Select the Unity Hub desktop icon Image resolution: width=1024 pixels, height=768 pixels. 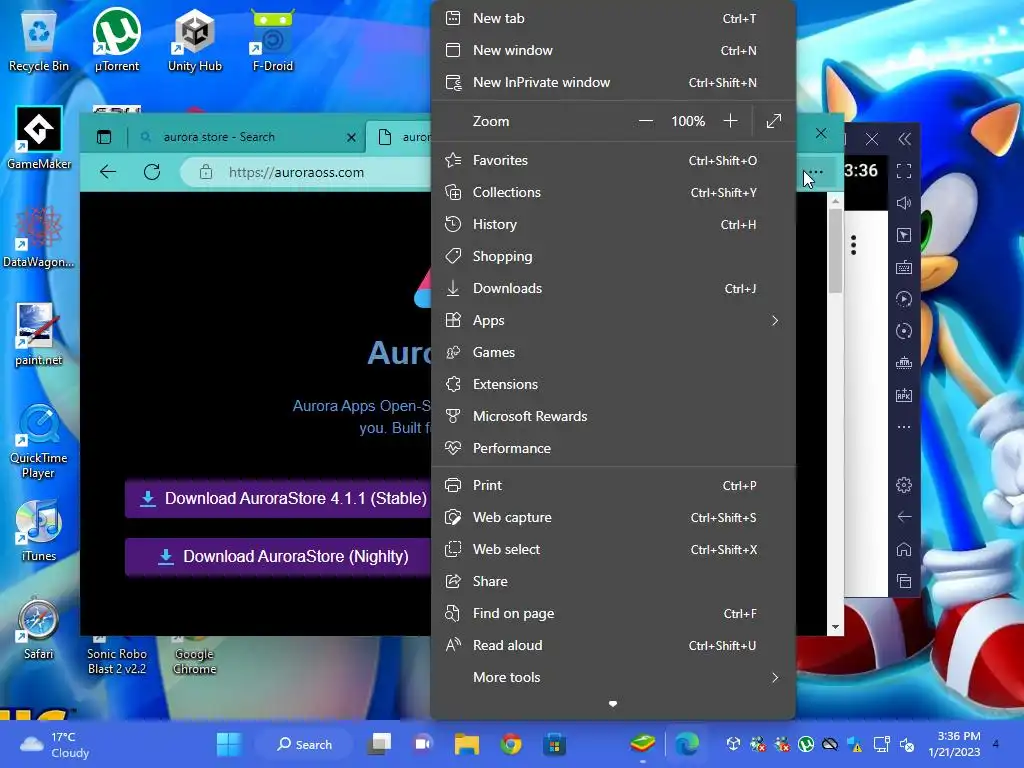(195, 41)
